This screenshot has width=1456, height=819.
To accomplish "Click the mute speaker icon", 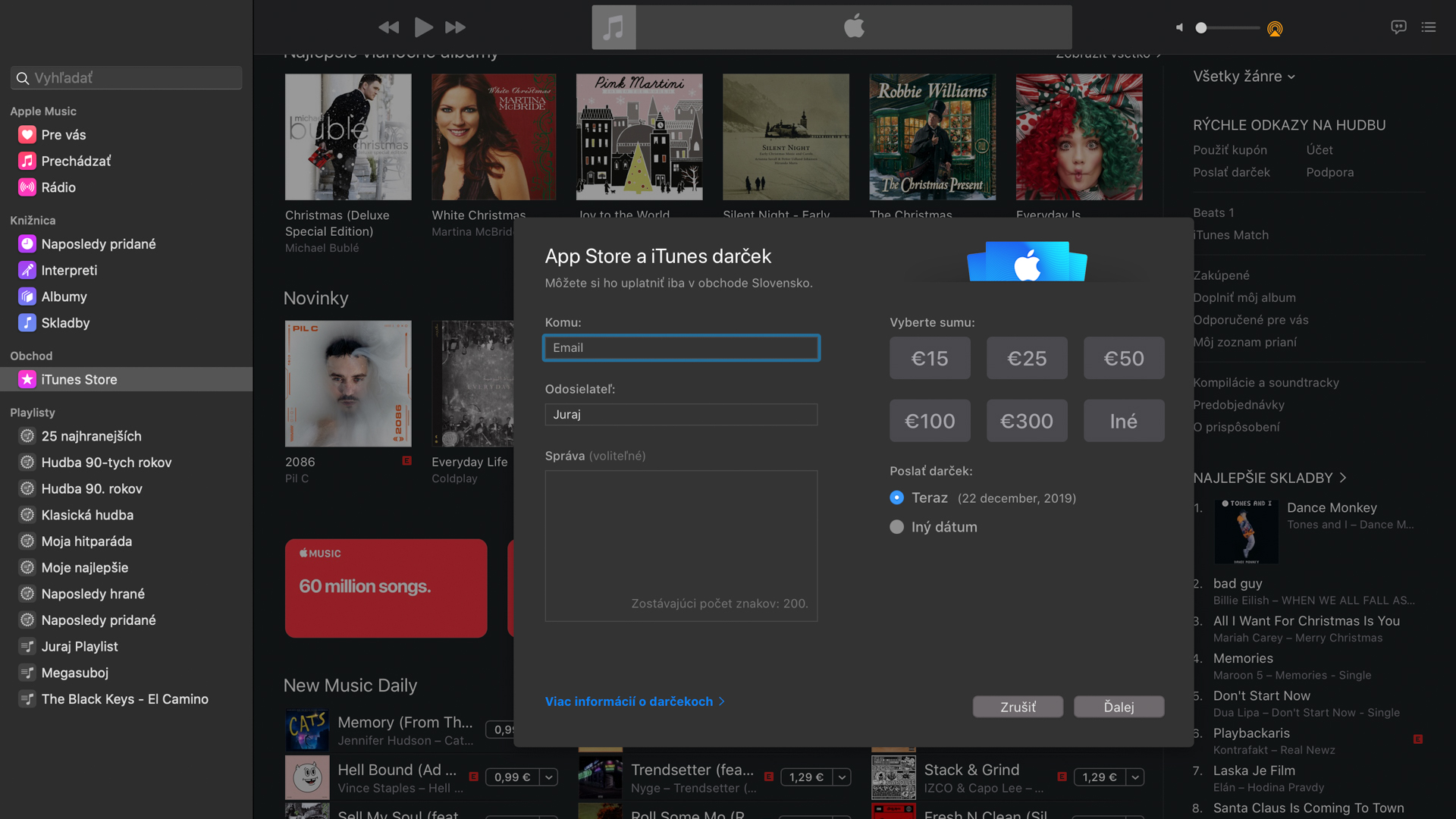I will pyautogui.click(x=1179, y=27).
